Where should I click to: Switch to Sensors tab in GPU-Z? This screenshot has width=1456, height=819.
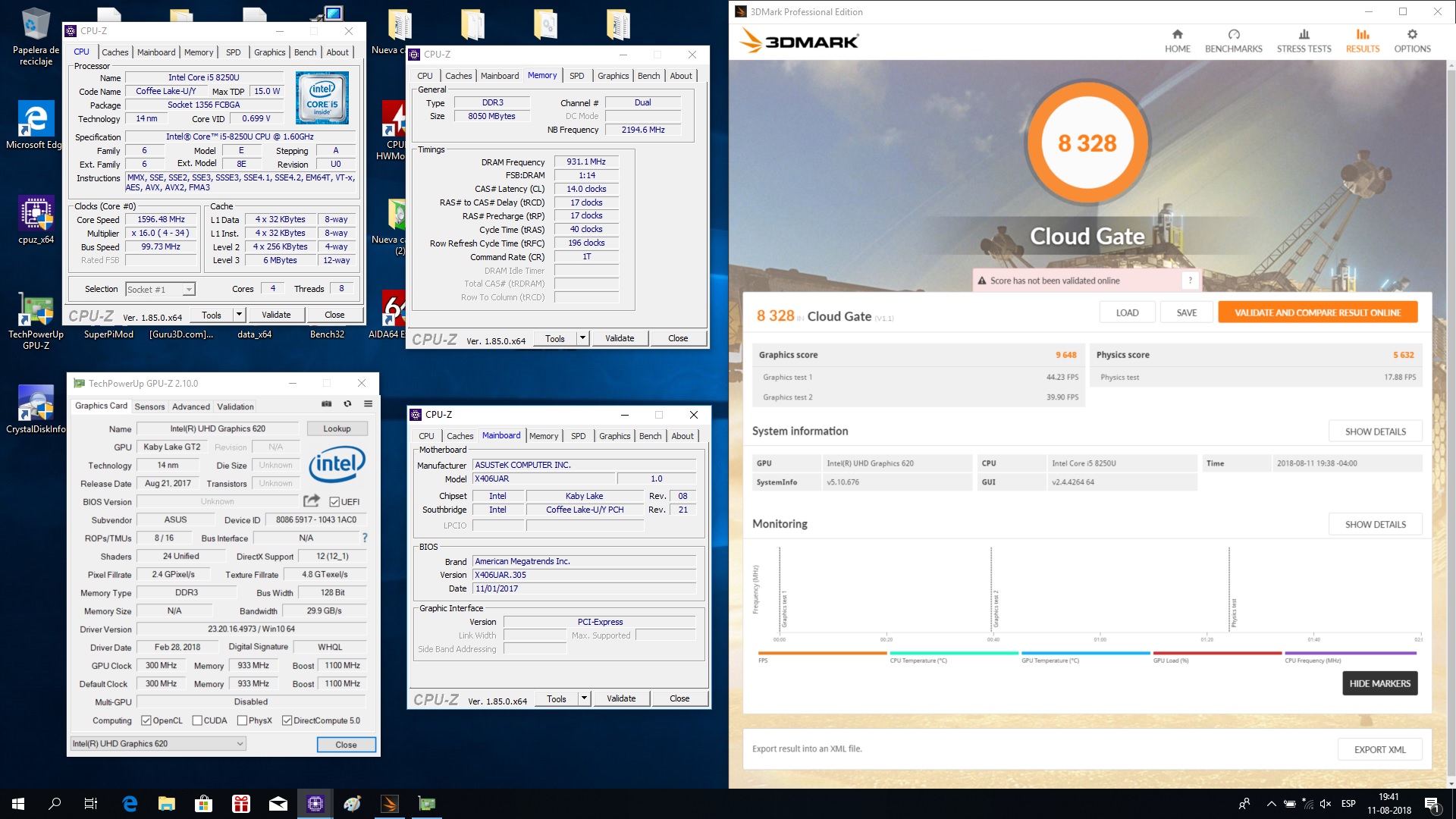[149, 406]
